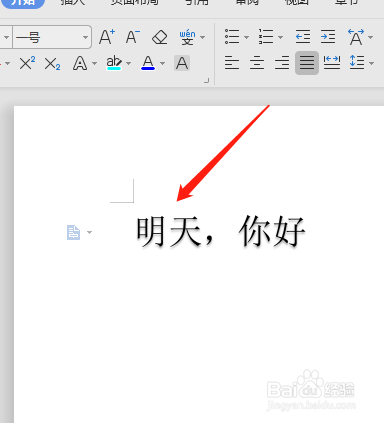The width and height of the screenshot is (384, 423).
Task: Open highlight color palette arrow
Action: tap(129, 63)
